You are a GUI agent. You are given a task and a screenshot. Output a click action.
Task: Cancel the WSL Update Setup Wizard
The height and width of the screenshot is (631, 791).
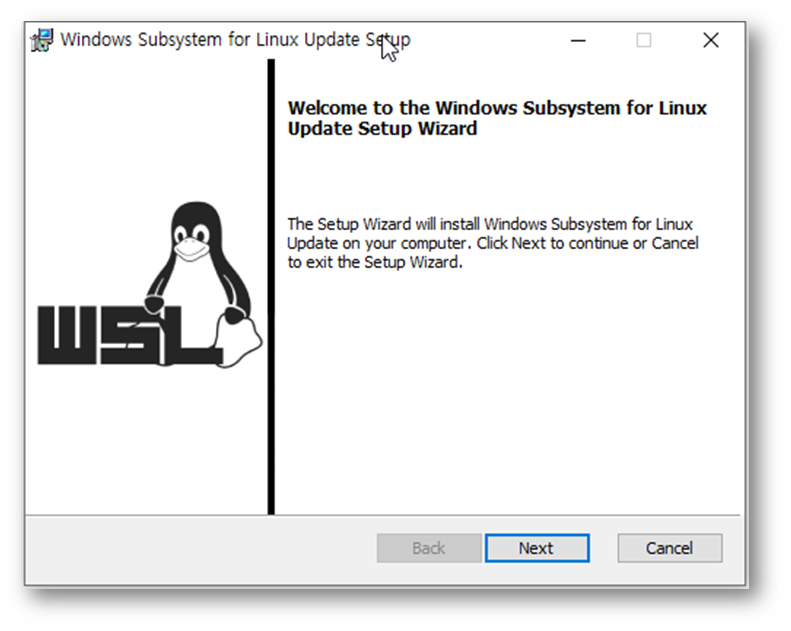click(669, 548)
